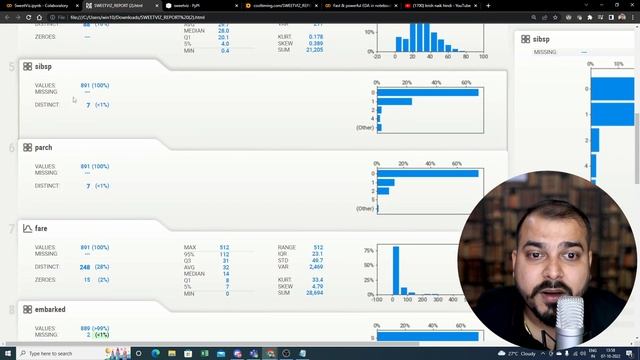This screenshot has height=360, width=640.
Task: Click the vertical scrollbar in sibsp detail panel
Action: (637, 149)
